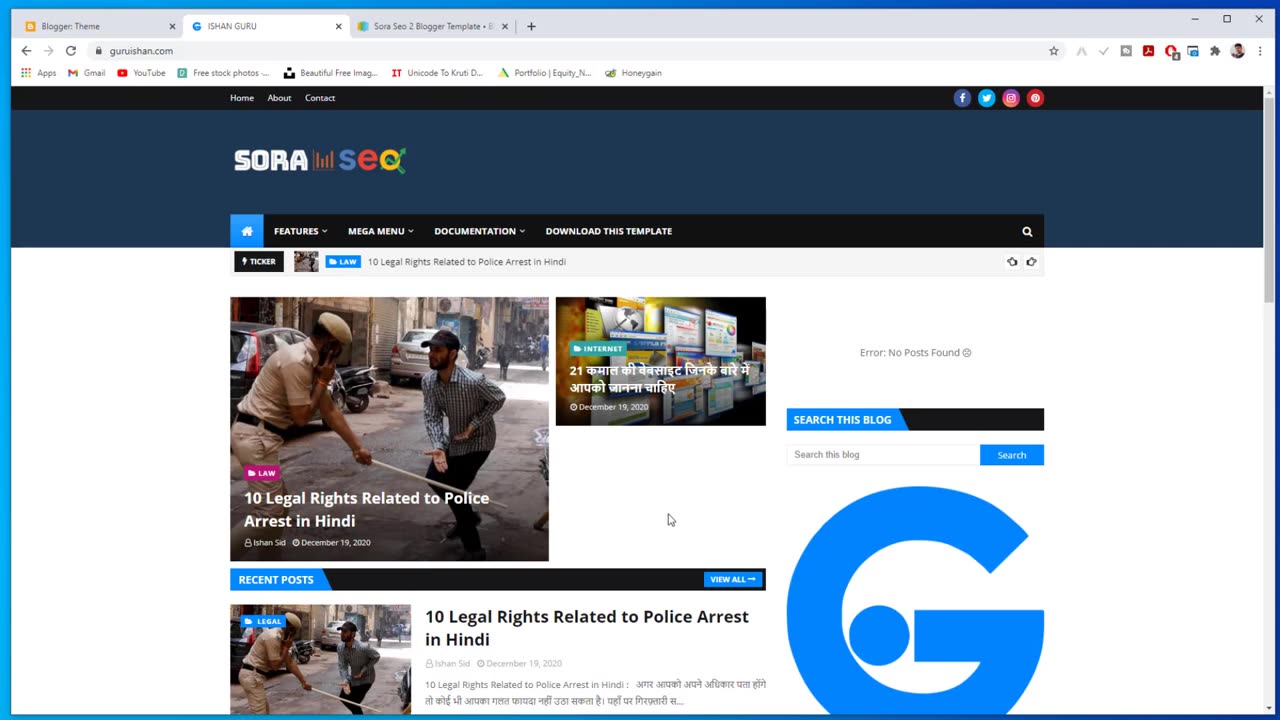The image size is (1280, 720).
Task: Open the Facebook social icon
Action: pyautogui.click(x=962, y=98)
